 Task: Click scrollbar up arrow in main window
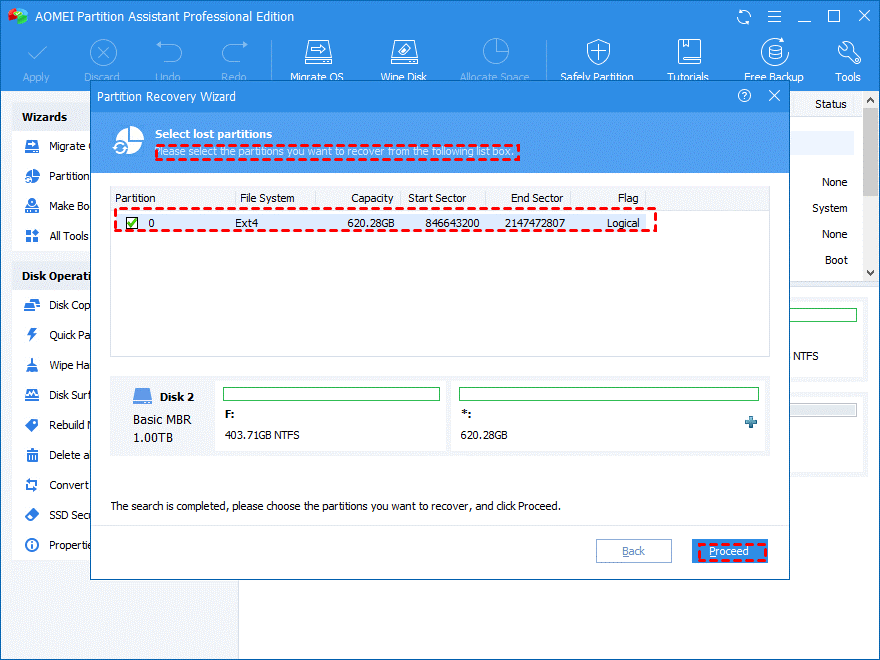(x=870, y=100)
